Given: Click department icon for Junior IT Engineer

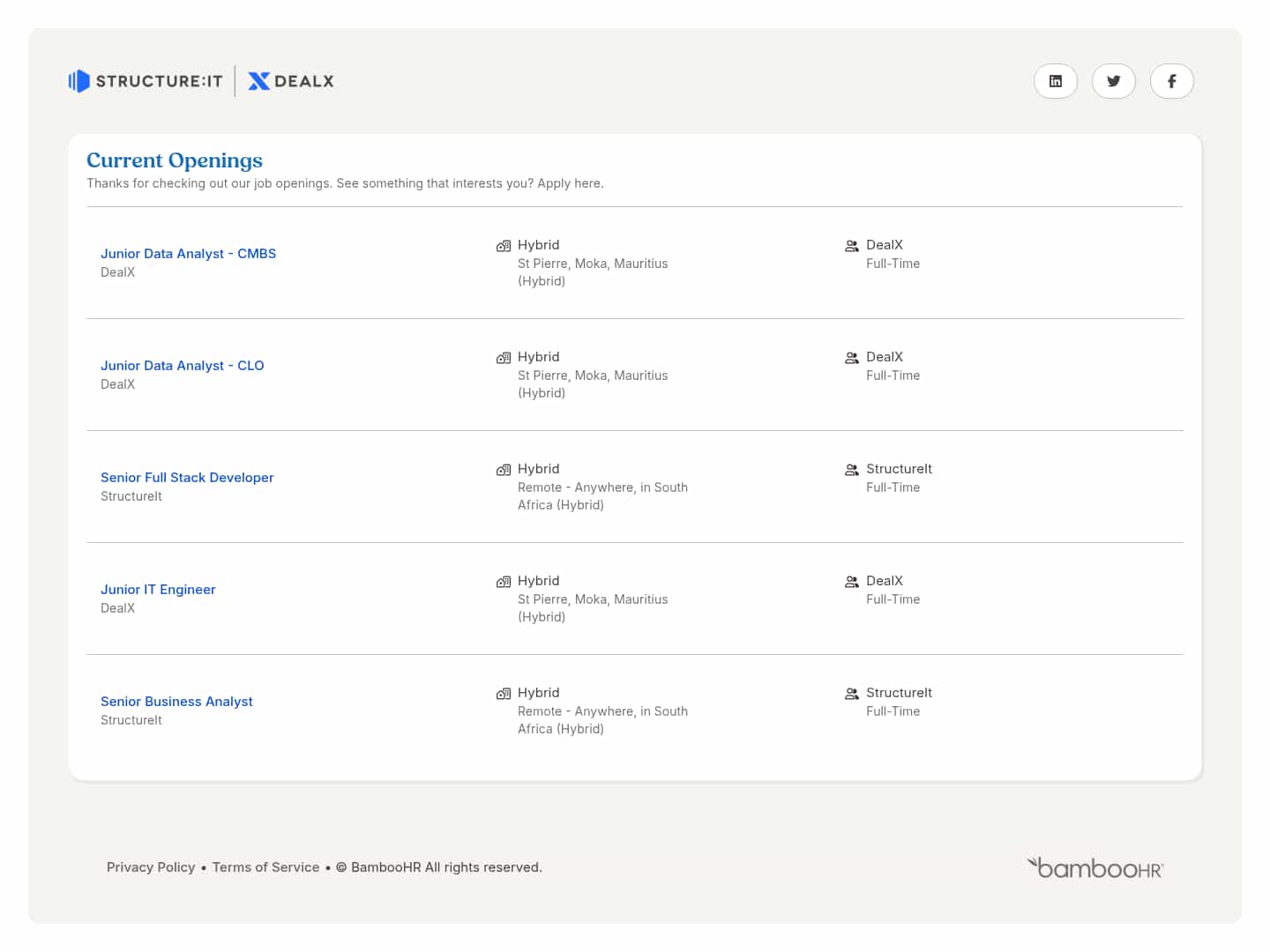Looking at the screenshot, I should click(x=852, y=582).
